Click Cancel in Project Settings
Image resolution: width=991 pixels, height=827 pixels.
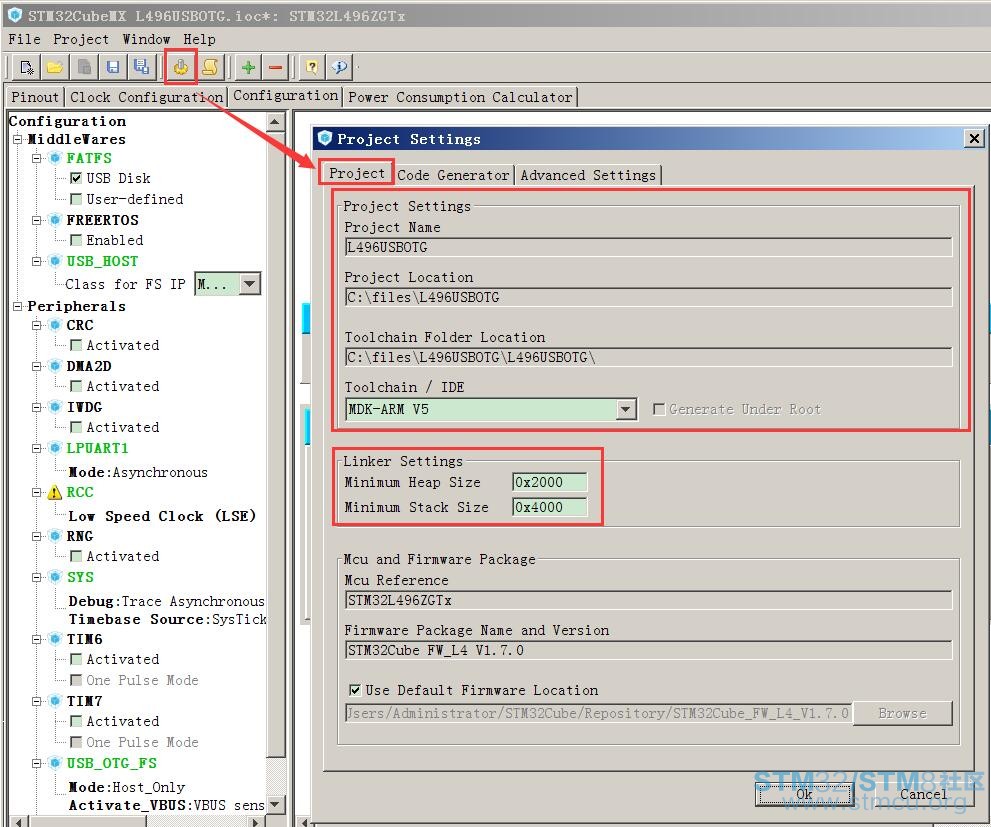click(923, 794)
